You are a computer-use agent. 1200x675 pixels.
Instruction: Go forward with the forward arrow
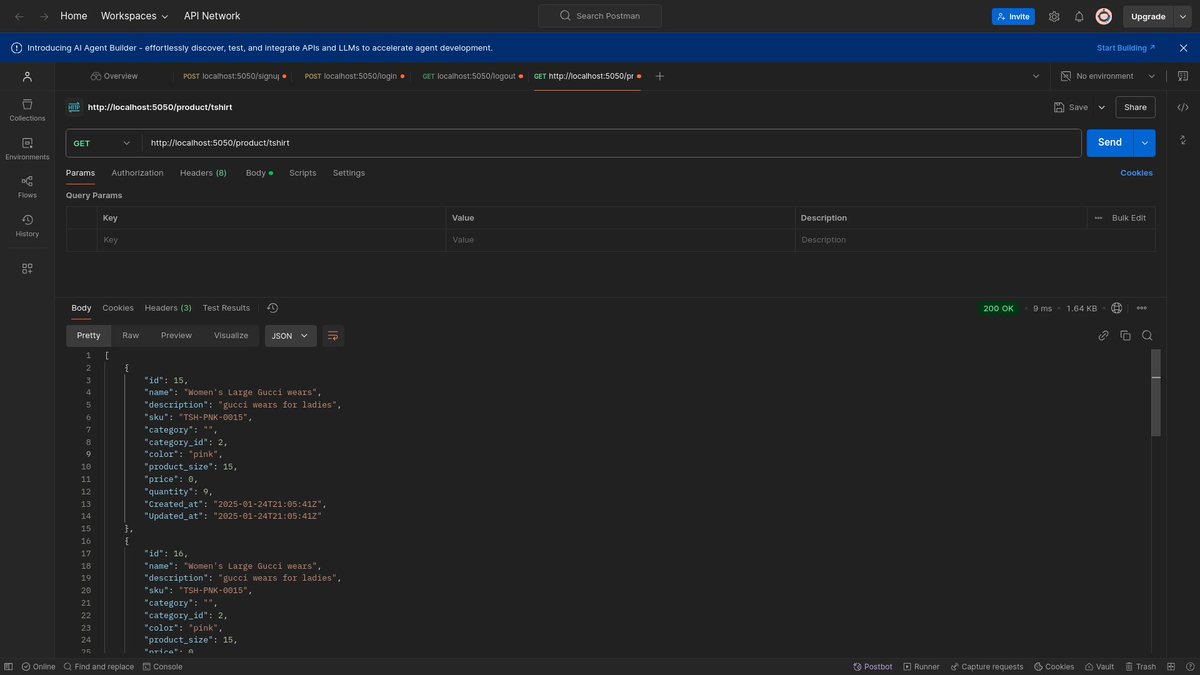(43, 16)
